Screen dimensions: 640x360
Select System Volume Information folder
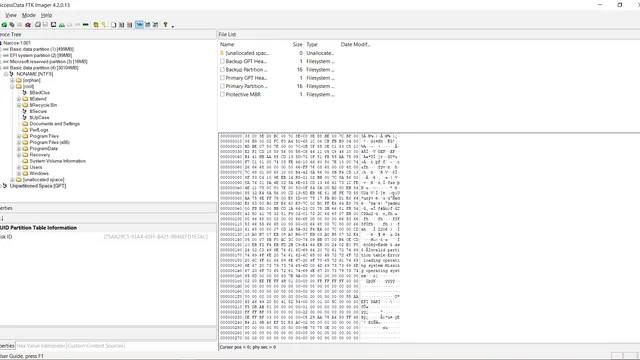click(58, 161)
